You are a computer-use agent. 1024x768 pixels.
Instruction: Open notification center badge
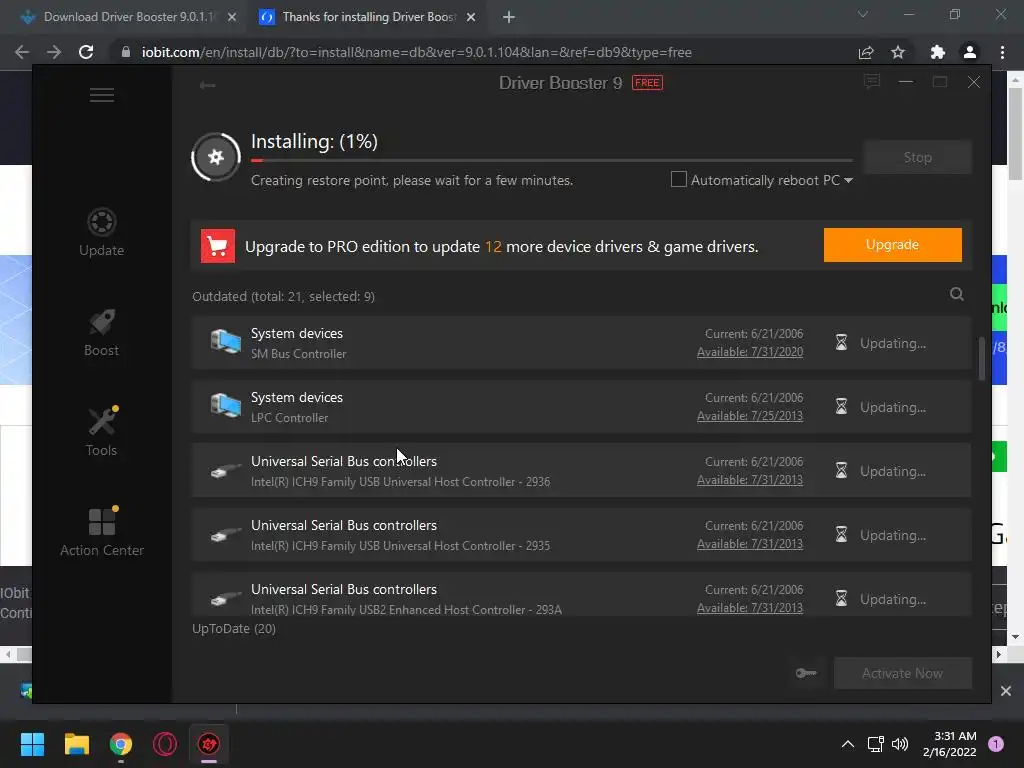tap(995, 744)
